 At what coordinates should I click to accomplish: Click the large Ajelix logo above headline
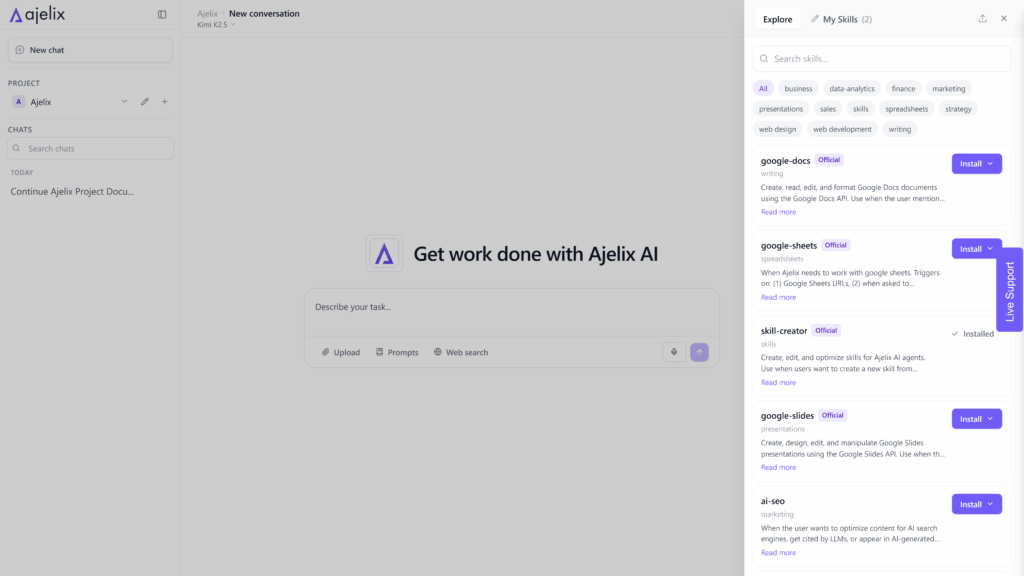[x=384, y=253]
